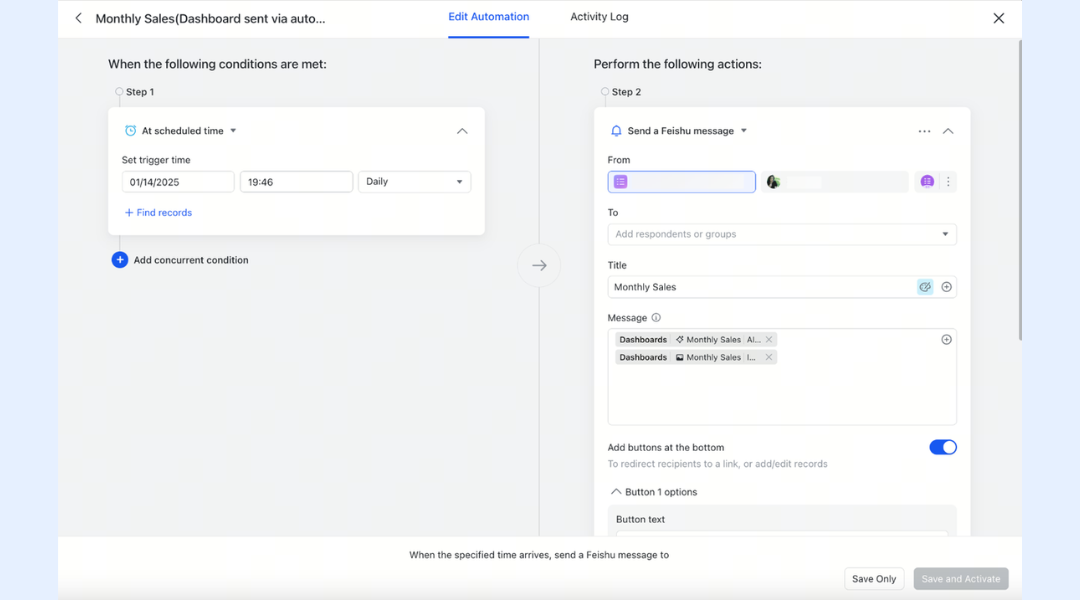Viewport: 1080px width, 600px height.
Task: Click the right-side vertical scrollbar
Action: [x=1019, y=190]
